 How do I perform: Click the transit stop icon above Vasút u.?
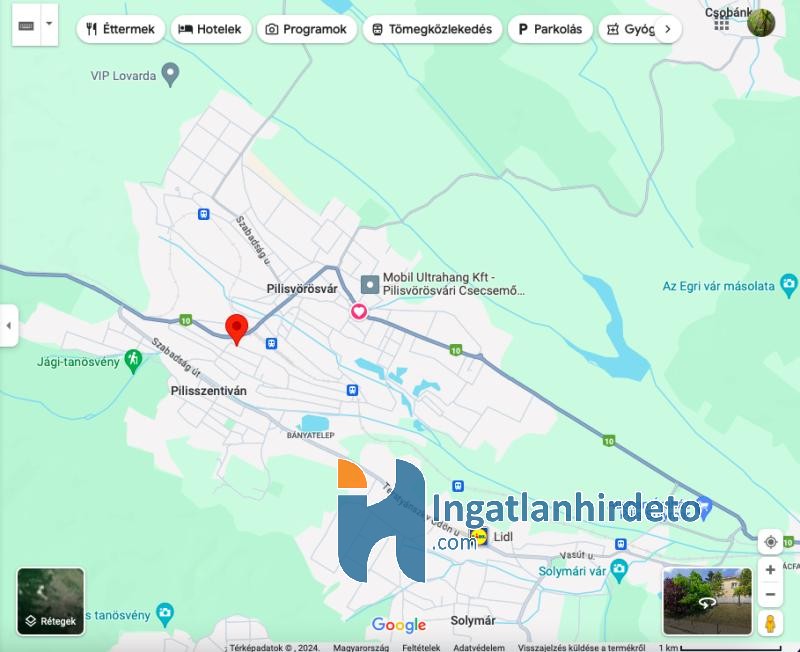[620, 544]
